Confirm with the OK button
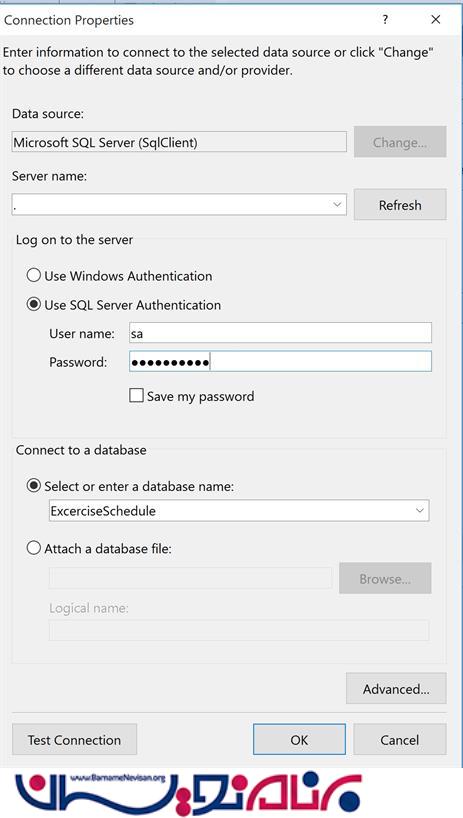Viewport: 463px width, 818px height. point(299,740)
